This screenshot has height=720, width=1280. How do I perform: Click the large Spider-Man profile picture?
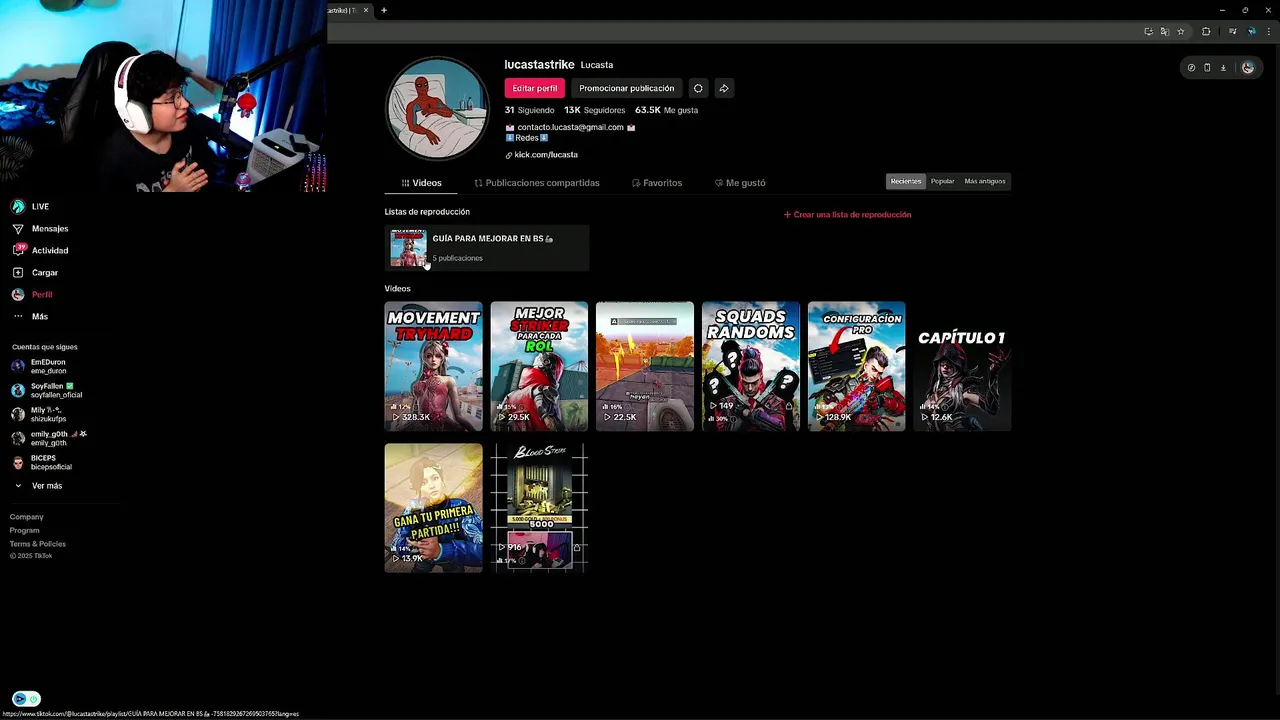437,108
